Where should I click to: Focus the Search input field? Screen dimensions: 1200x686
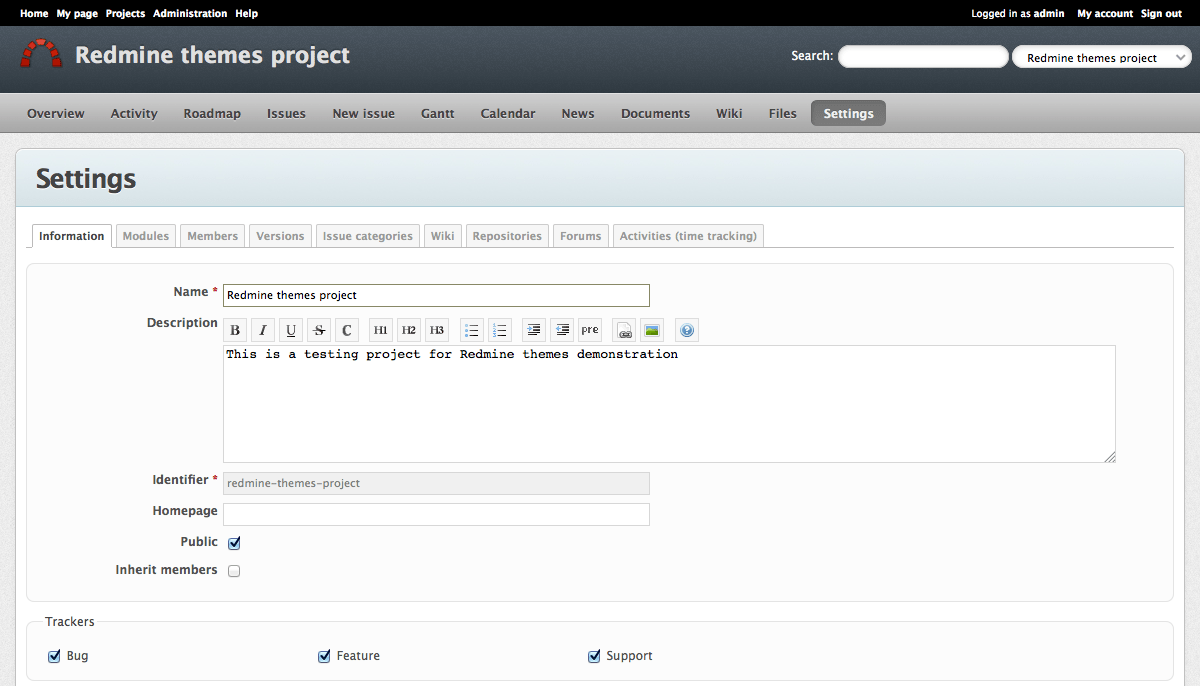click(x=923, y=57)
